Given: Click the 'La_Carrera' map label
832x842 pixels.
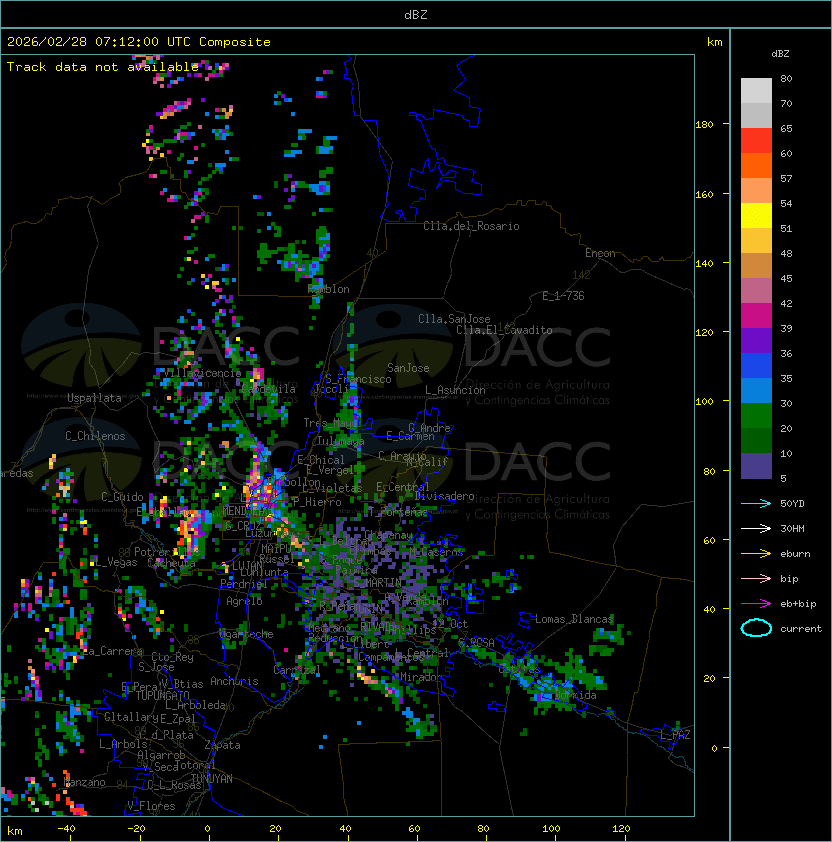Looking at the screenshot, I should [x=113, y=651].
